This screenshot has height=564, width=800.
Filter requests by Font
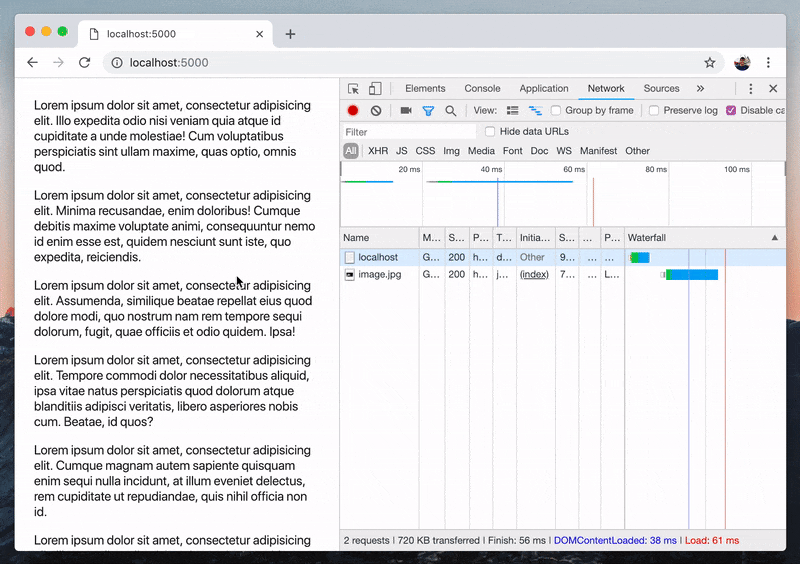coord(512,151)
